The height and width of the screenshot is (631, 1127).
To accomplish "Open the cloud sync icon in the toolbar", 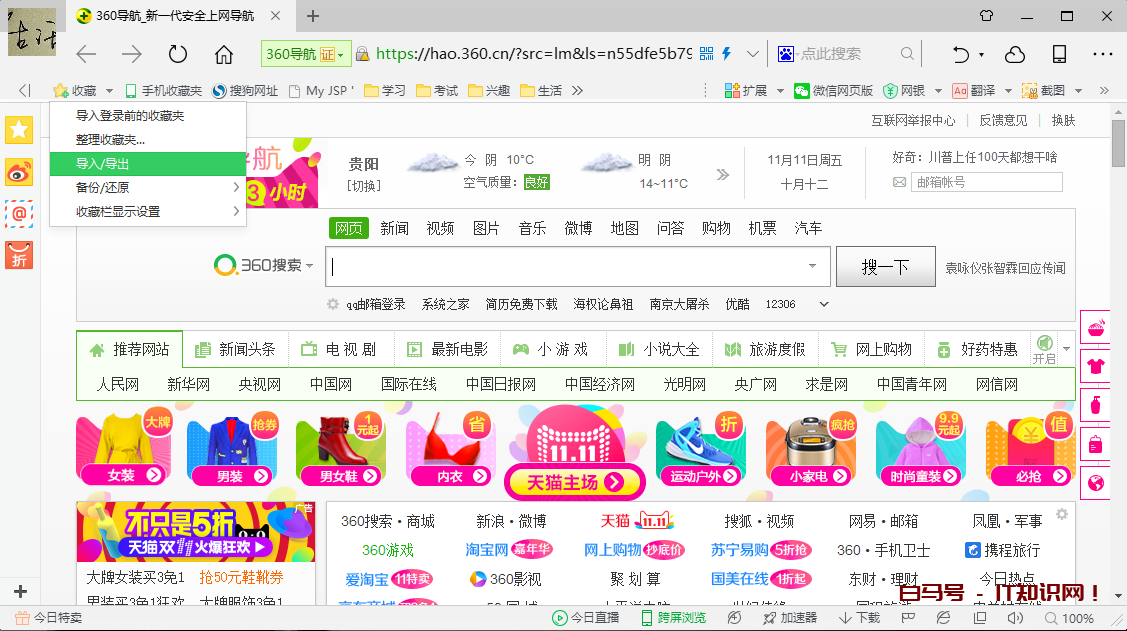I will tap(1015, 54).
